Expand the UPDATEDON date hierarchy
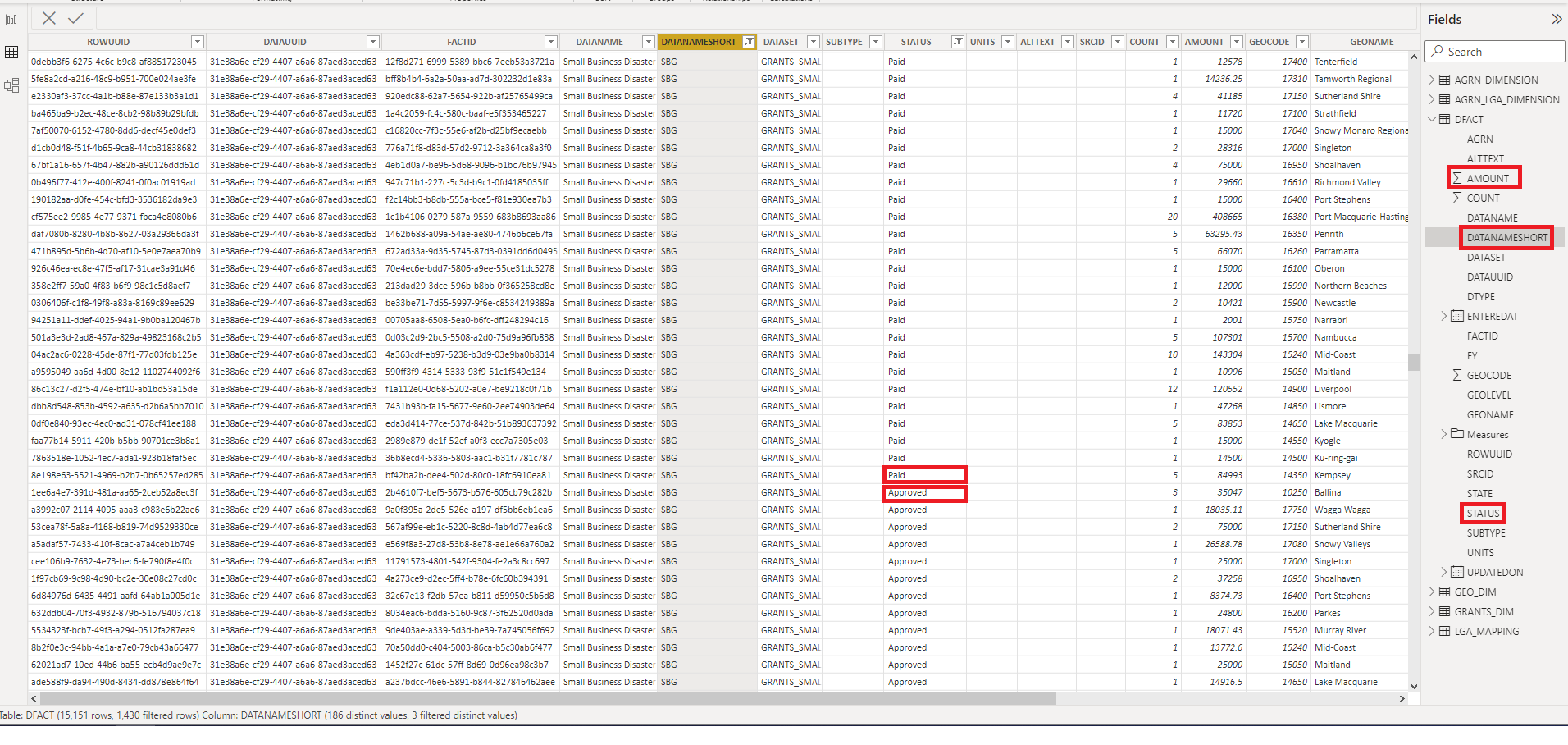Screen dimensions: 1568x745 (1444, 572)
